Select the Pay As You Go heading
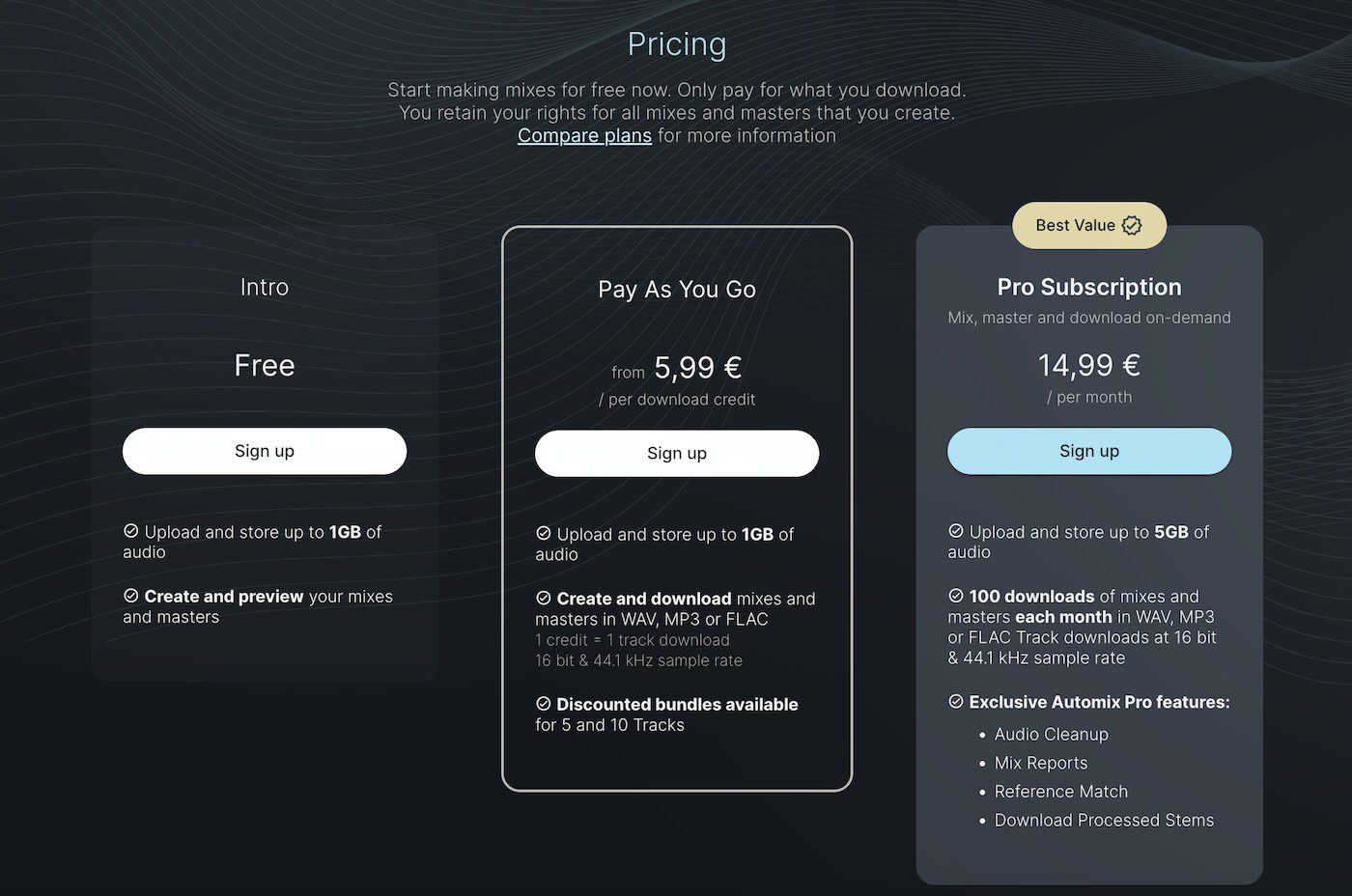The height and width of the screenshot is (896, 1352). pyautogui.click(x=677, y=290)
